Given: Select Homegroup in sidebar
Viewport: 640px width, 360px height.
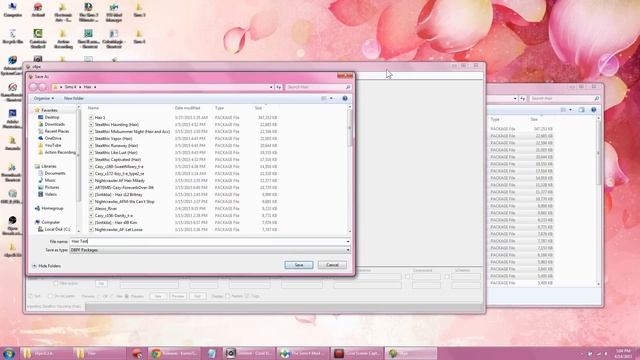Looking at the screenshot, I should [x=49, y=208].
